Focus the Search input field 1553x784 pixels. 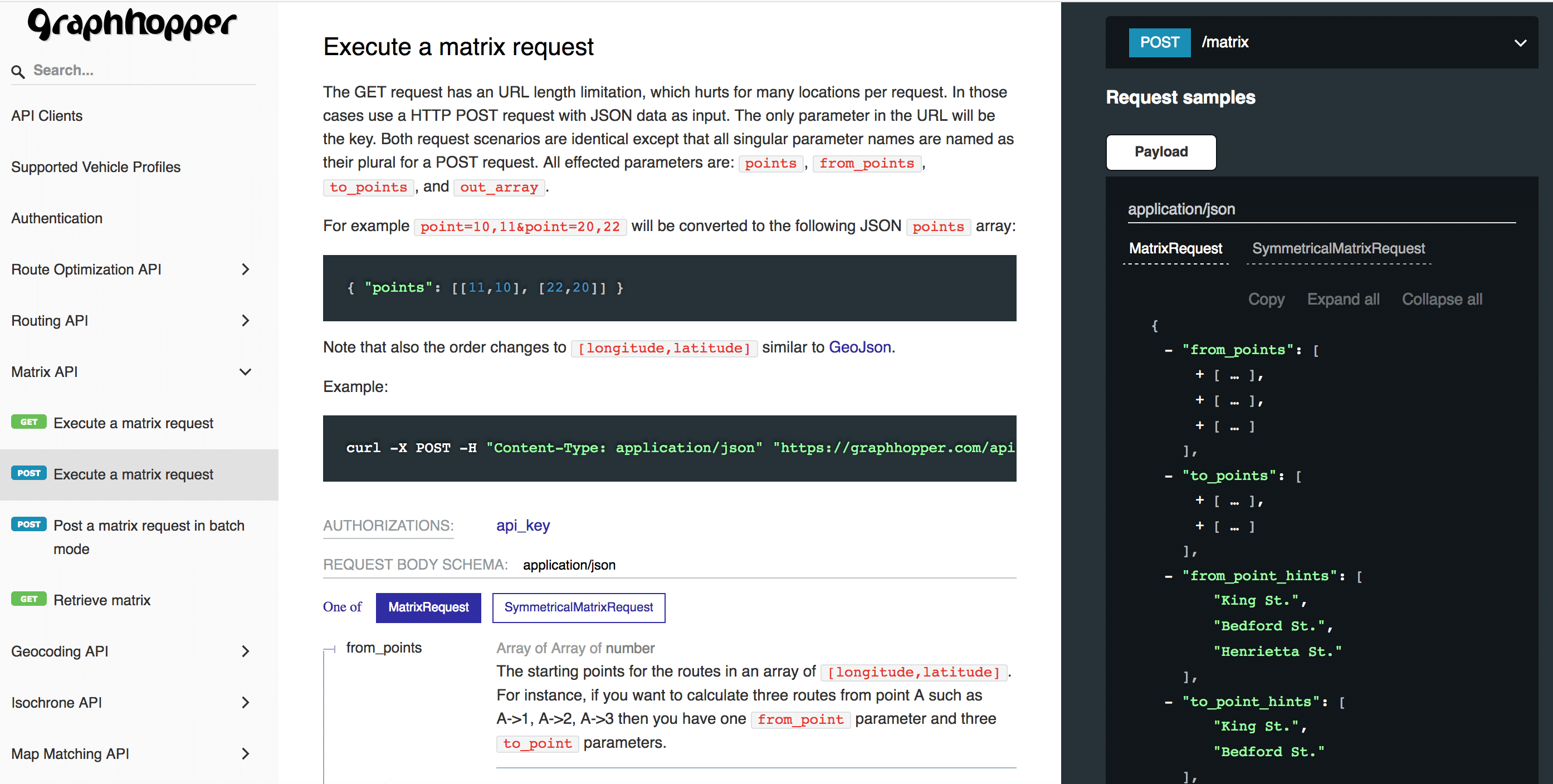pos(141,71)
